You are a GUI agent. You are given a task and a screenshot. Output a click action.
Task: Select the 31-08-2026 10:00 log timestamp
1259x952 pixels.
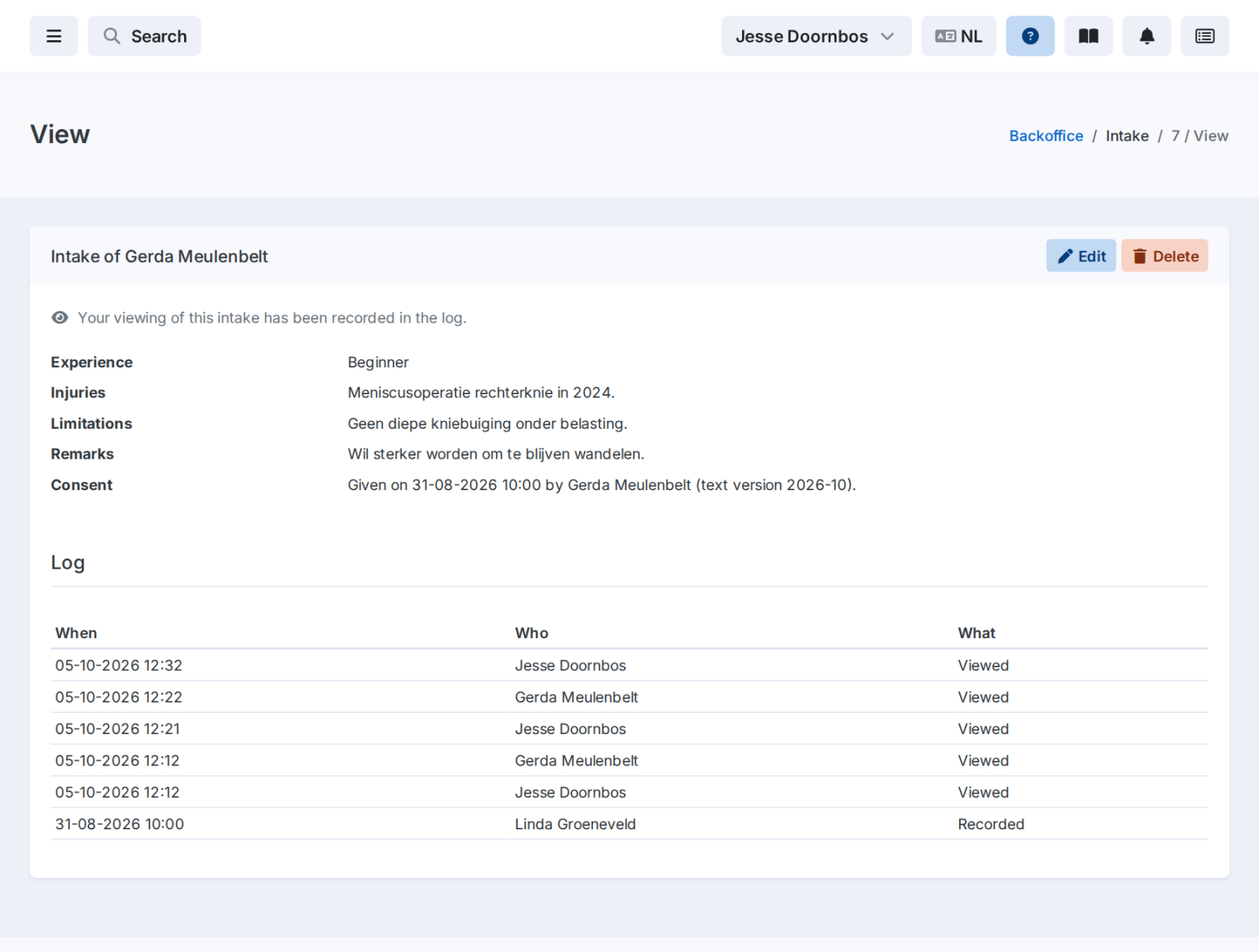(x=120, y=825)
